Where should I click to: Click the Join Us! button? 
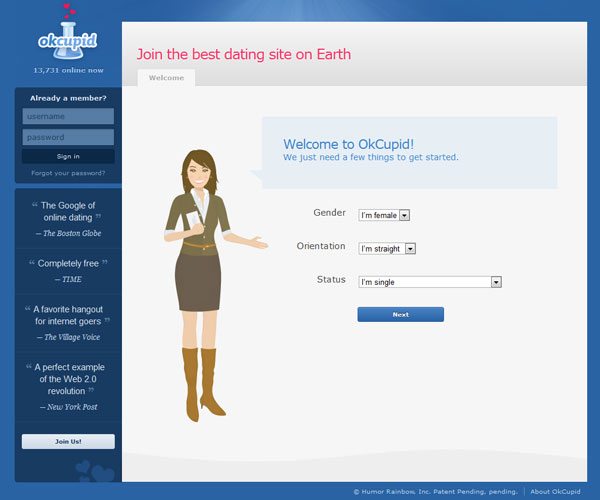[x=68, y=441]
